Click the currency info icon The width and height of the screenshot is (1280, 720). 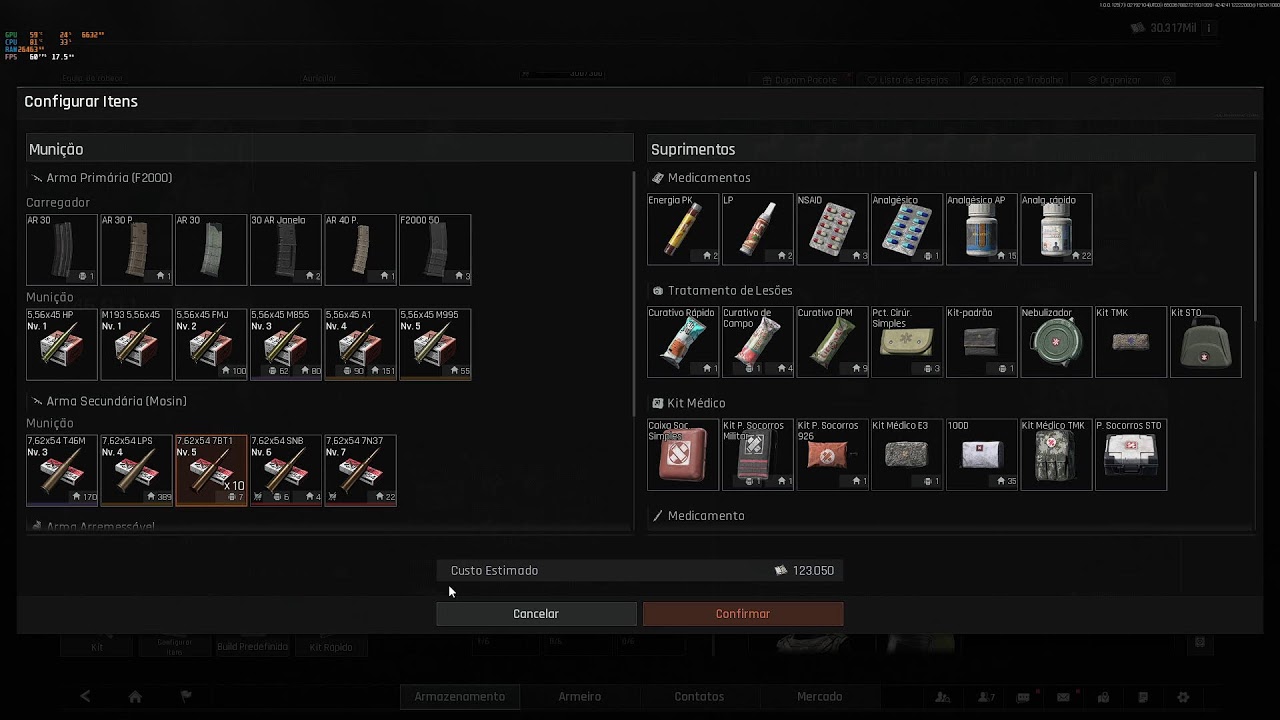1209,28
